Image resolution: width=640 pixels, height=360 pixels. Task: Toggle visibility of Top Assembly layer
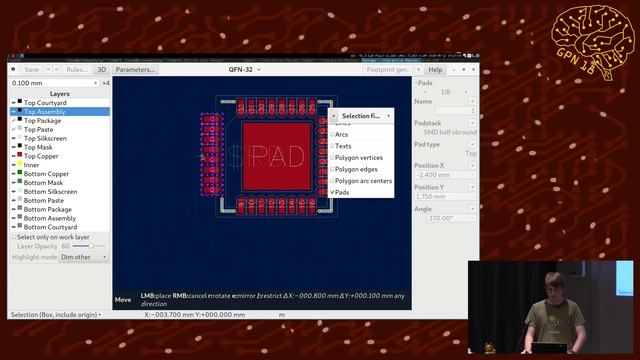(13, 111)
